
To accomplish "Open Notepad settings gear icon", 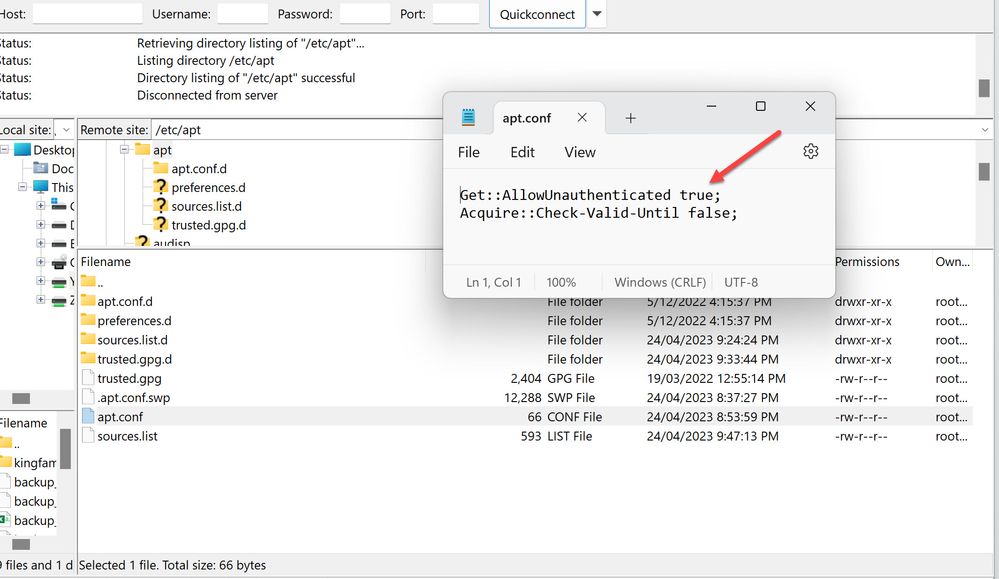I will click(x=810, y=151).
